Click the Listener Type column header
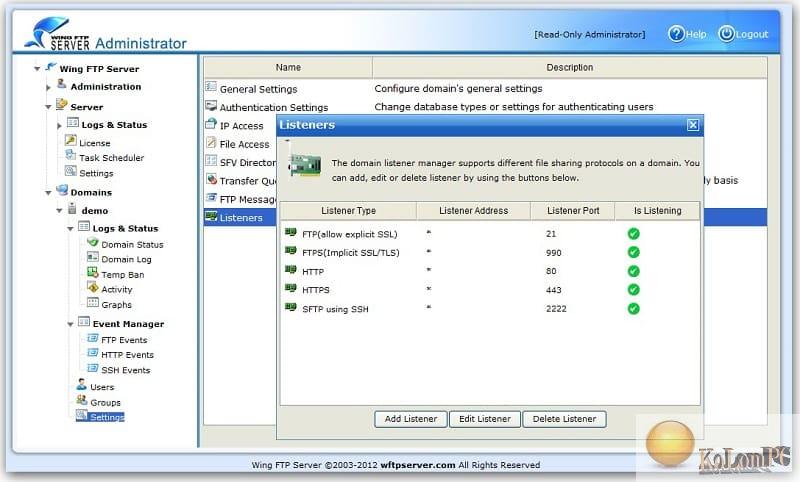Viewport: 800px width, 482px height. (348, 211)
